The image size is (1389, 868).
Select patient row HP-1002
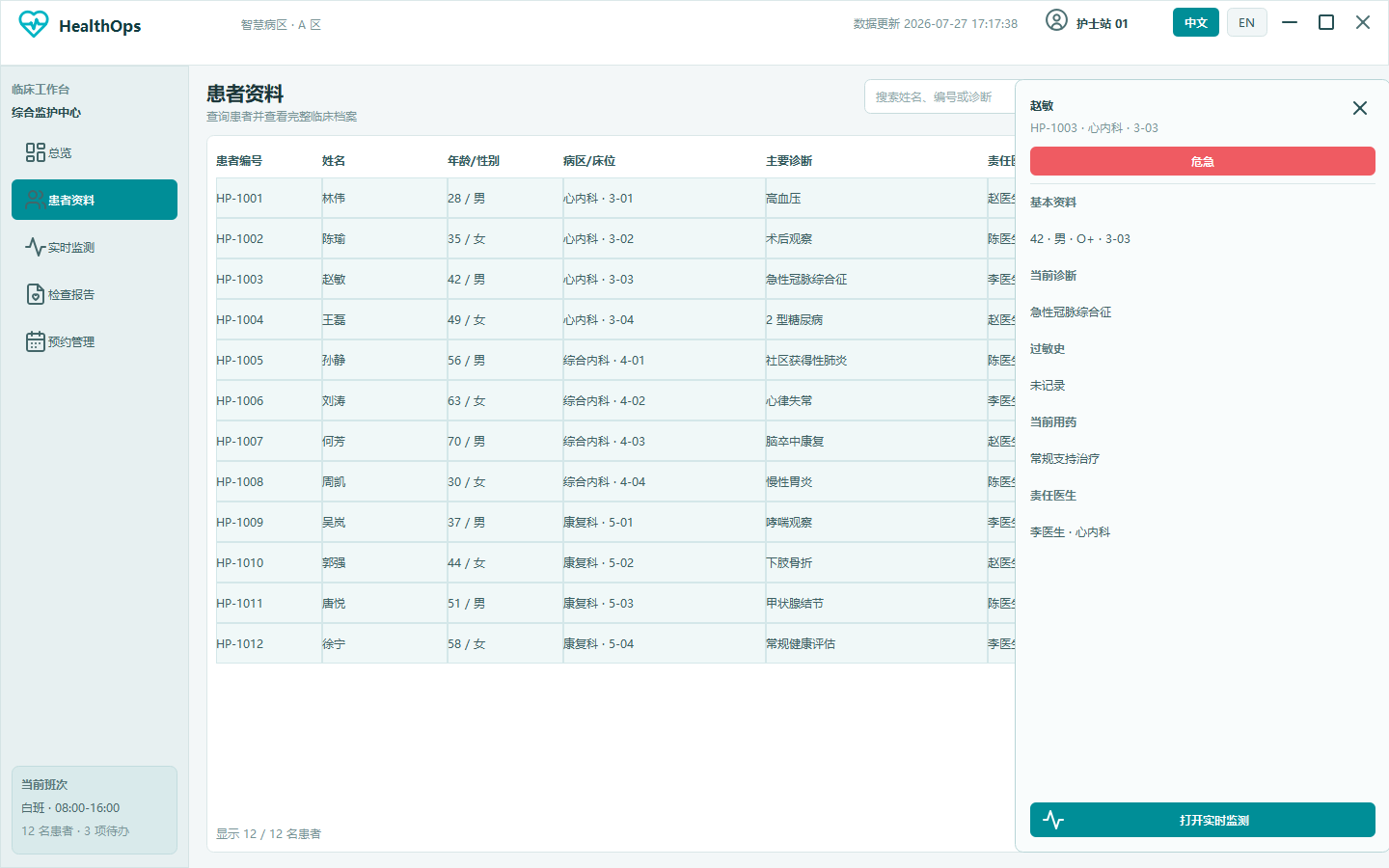pos(615,238)
